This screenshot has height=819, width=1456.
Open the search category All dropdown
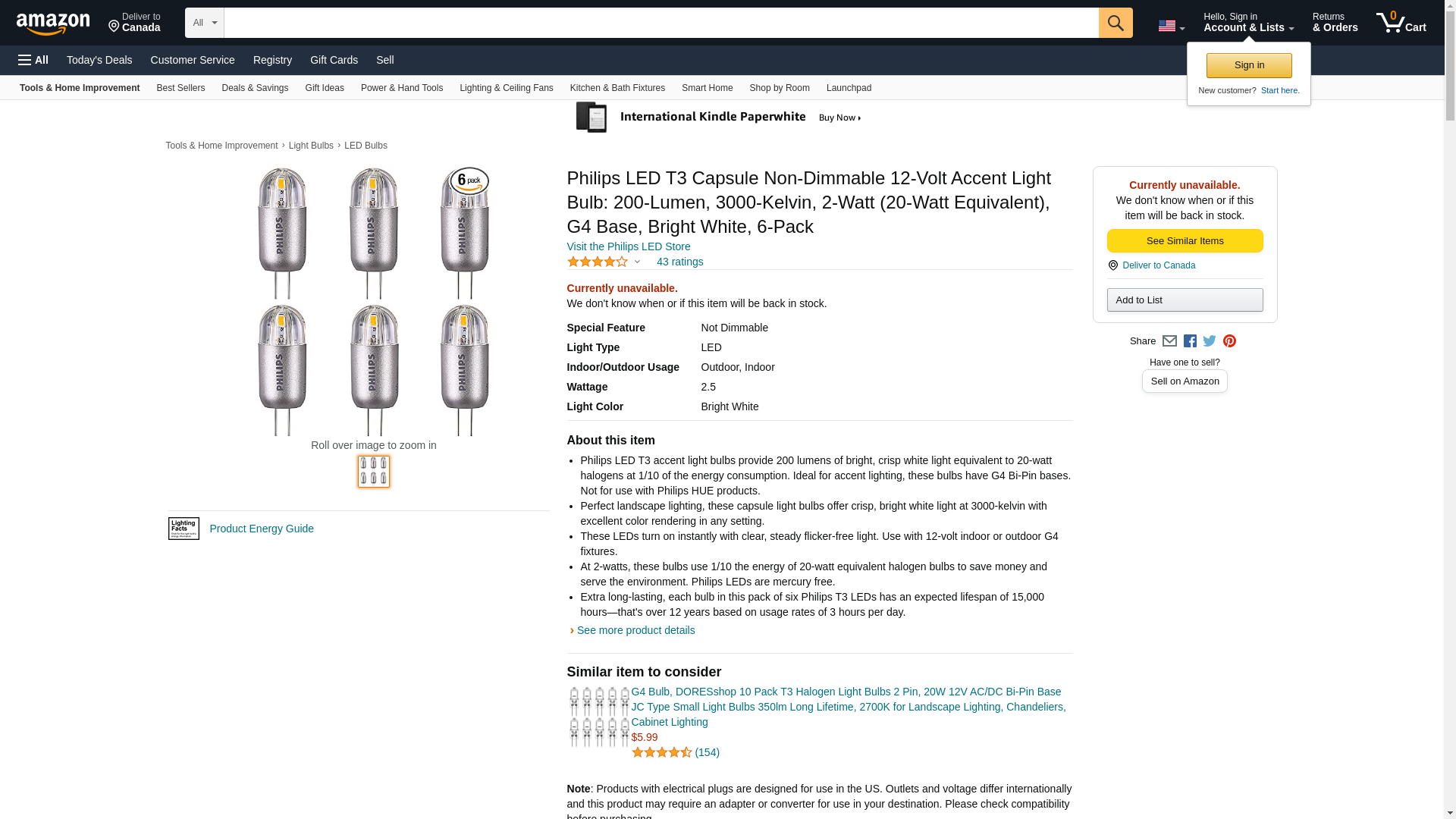[204, 23]
